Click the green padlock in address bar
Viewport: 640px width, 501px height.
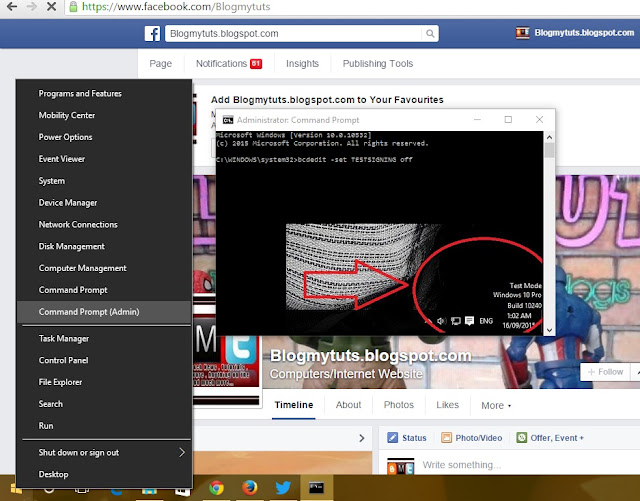[73, 7]
